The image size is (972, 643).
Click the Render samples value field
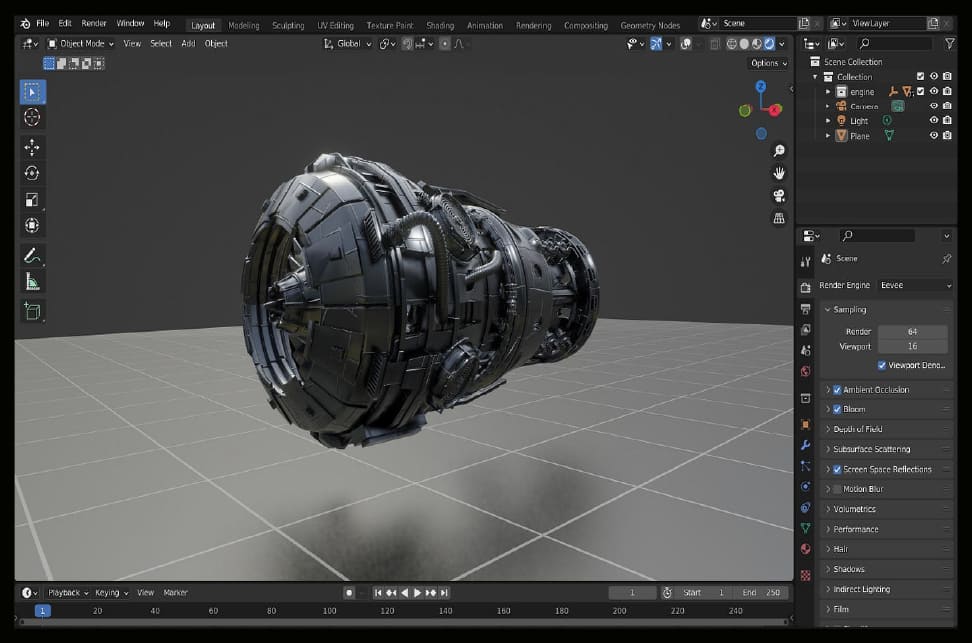point(912,332)
